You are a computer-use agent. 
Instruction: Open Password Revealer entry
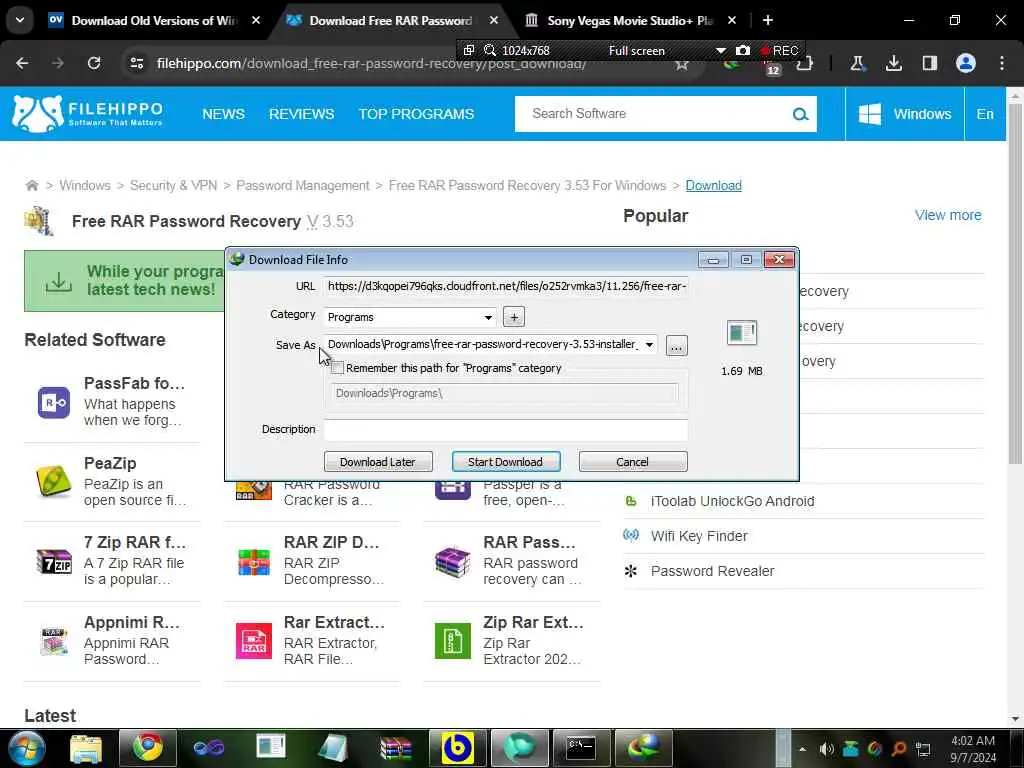click(x=712, y=571)
